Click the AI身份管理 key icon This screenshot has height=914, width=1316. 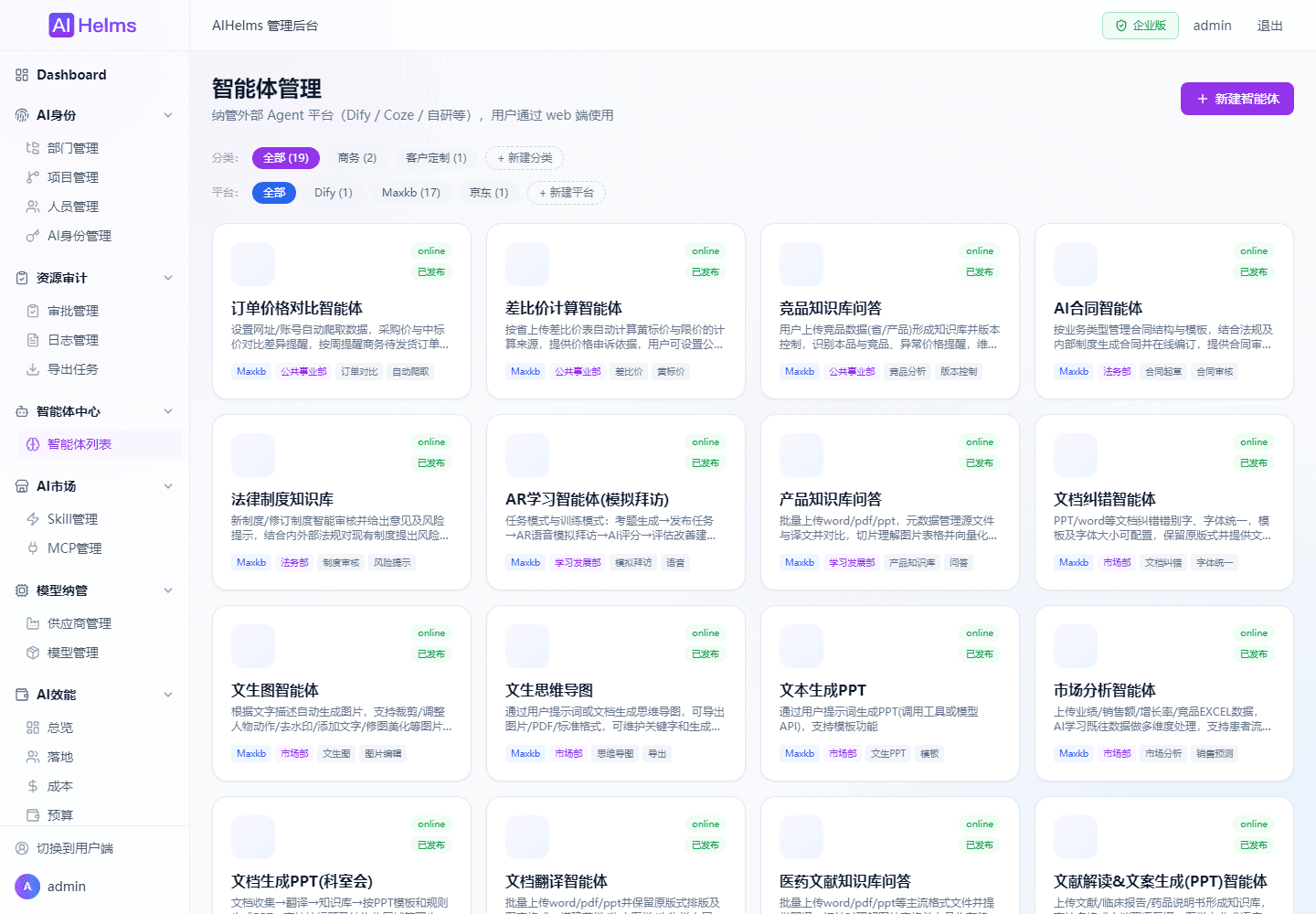point(33,236)
